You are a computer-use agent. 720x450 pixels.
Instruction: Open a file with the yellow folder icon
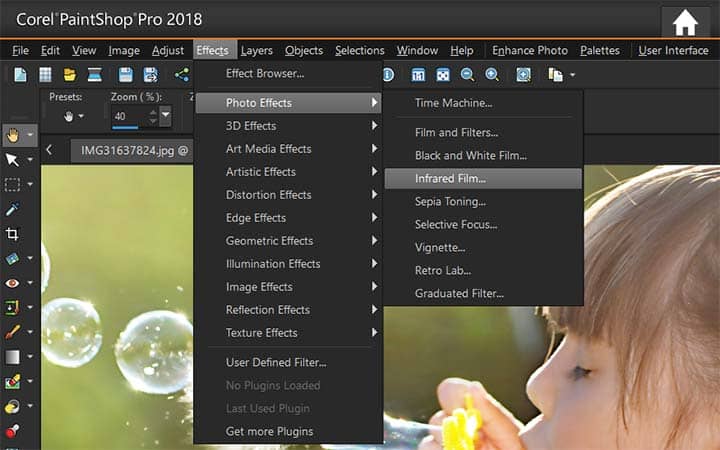tap(69, 74)
